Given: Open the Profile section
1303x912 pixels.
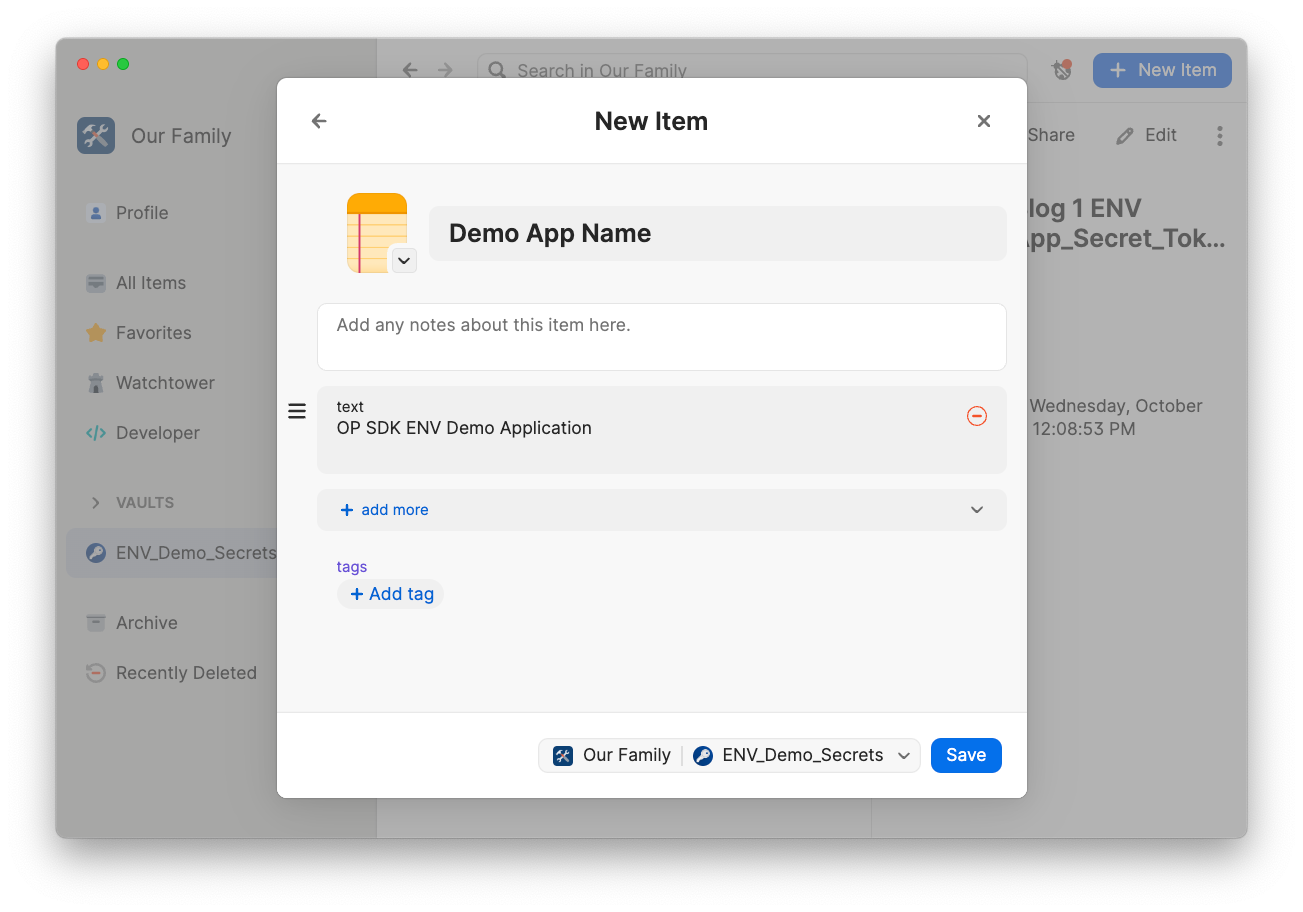Looking at the screenshot, I should click(x=142, y=212).
